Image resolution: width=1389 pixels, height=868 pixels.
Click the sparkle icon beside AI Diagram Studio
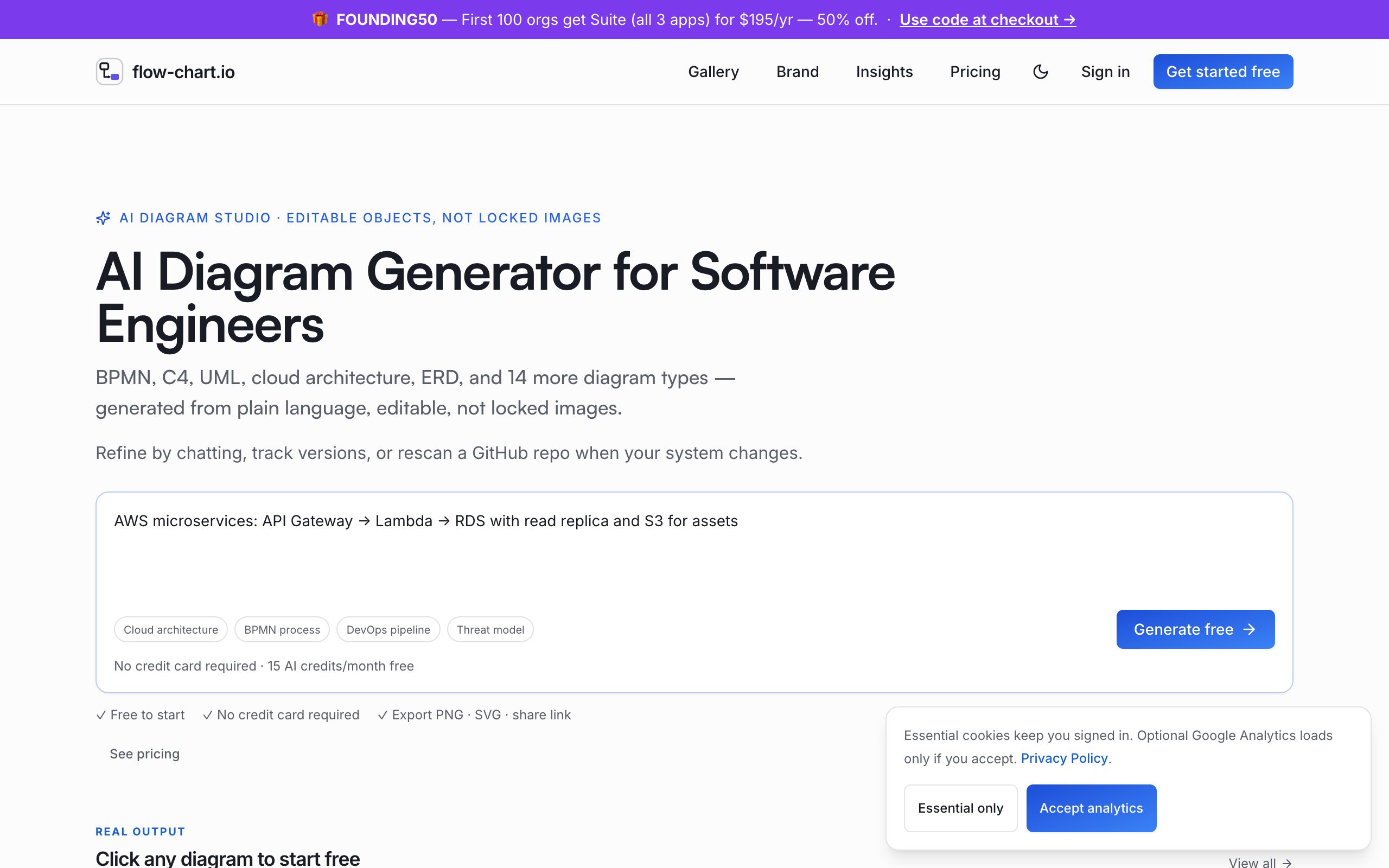coord(103,218)
